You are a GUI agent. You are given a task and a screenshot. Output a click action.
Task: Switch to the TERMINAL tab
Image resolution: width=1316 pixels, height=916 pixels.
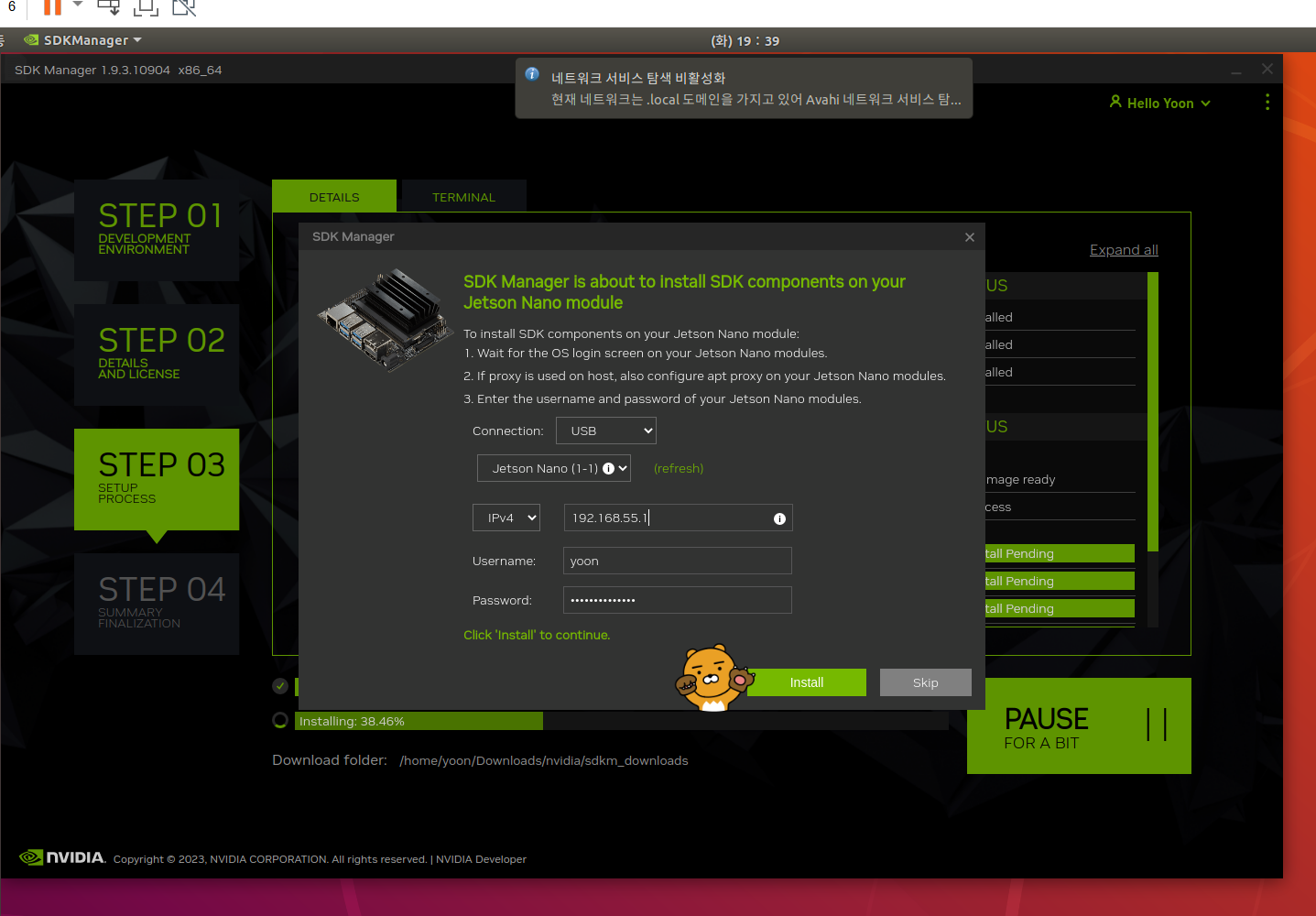[463, 197]
